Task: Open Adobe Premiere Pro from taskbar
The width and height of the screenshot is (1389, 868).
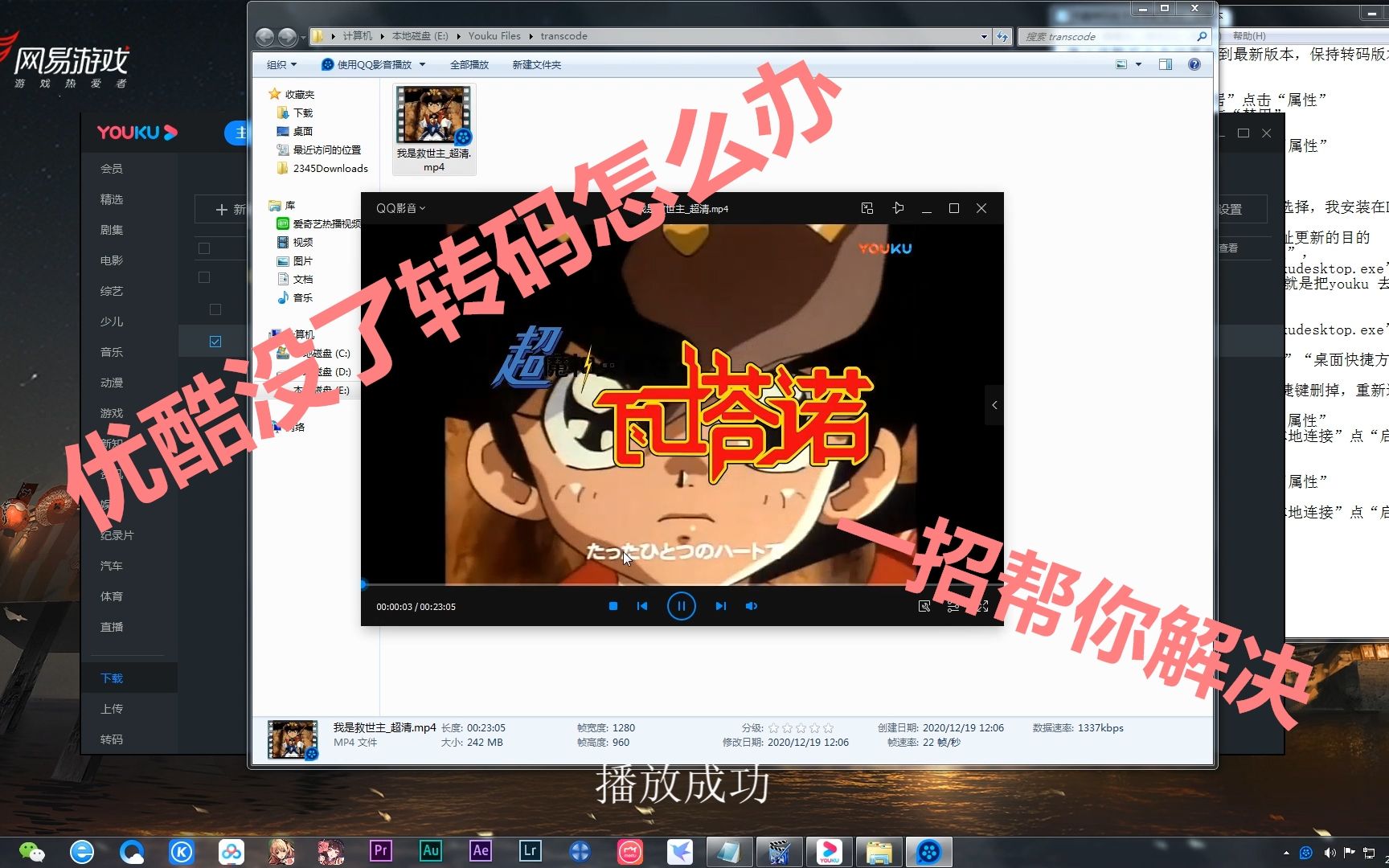Action: click(381, 850)
